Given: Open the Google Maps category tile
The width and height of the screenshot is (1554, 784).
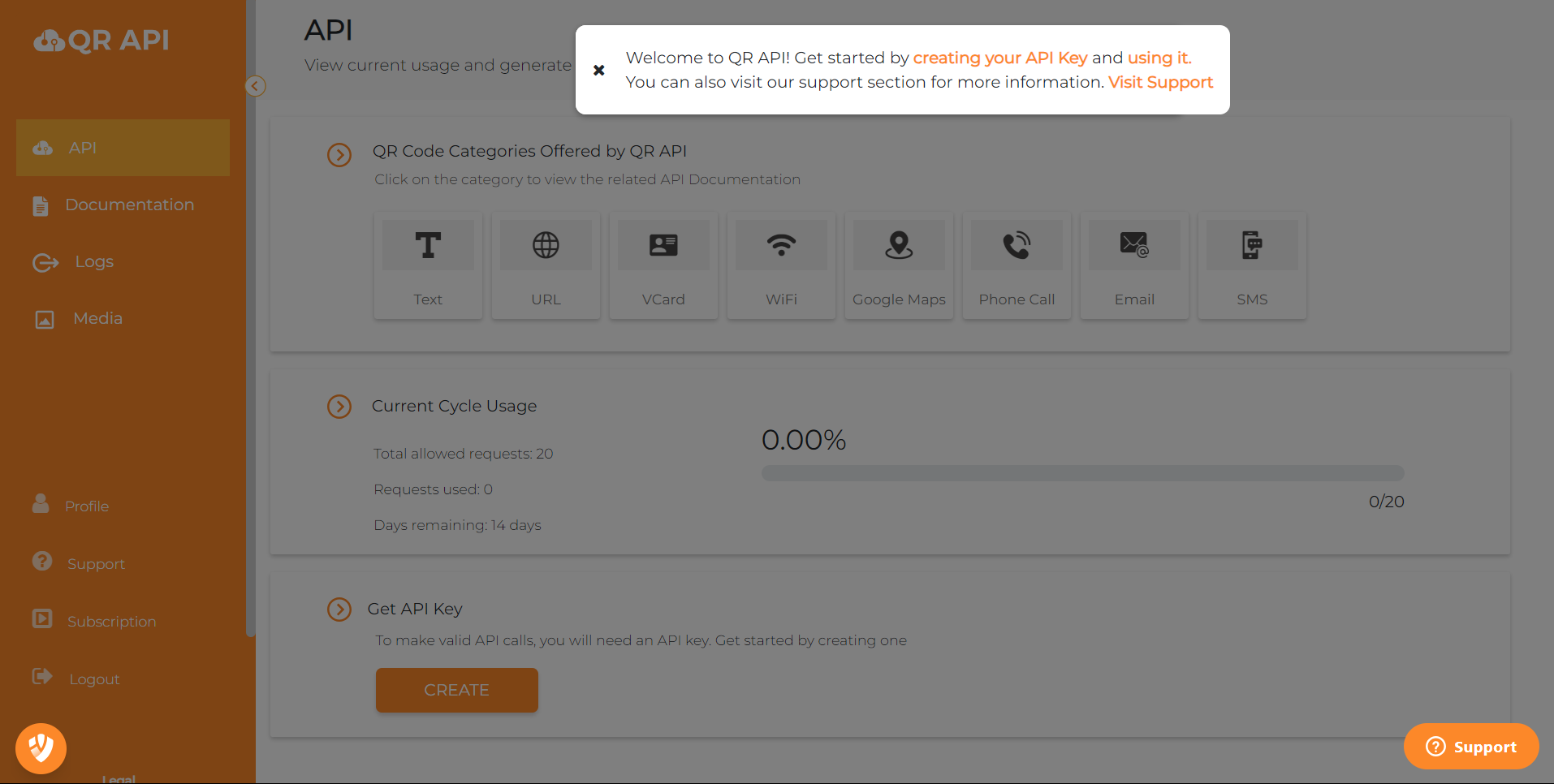Looking at the screenshot, I should [x=899, y=265].
